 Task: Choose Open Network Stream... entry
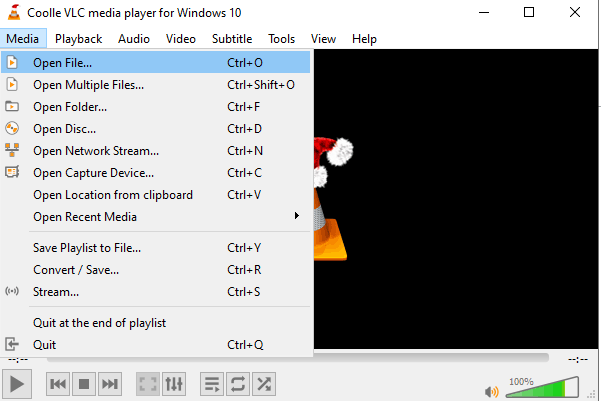pos(96,151)
